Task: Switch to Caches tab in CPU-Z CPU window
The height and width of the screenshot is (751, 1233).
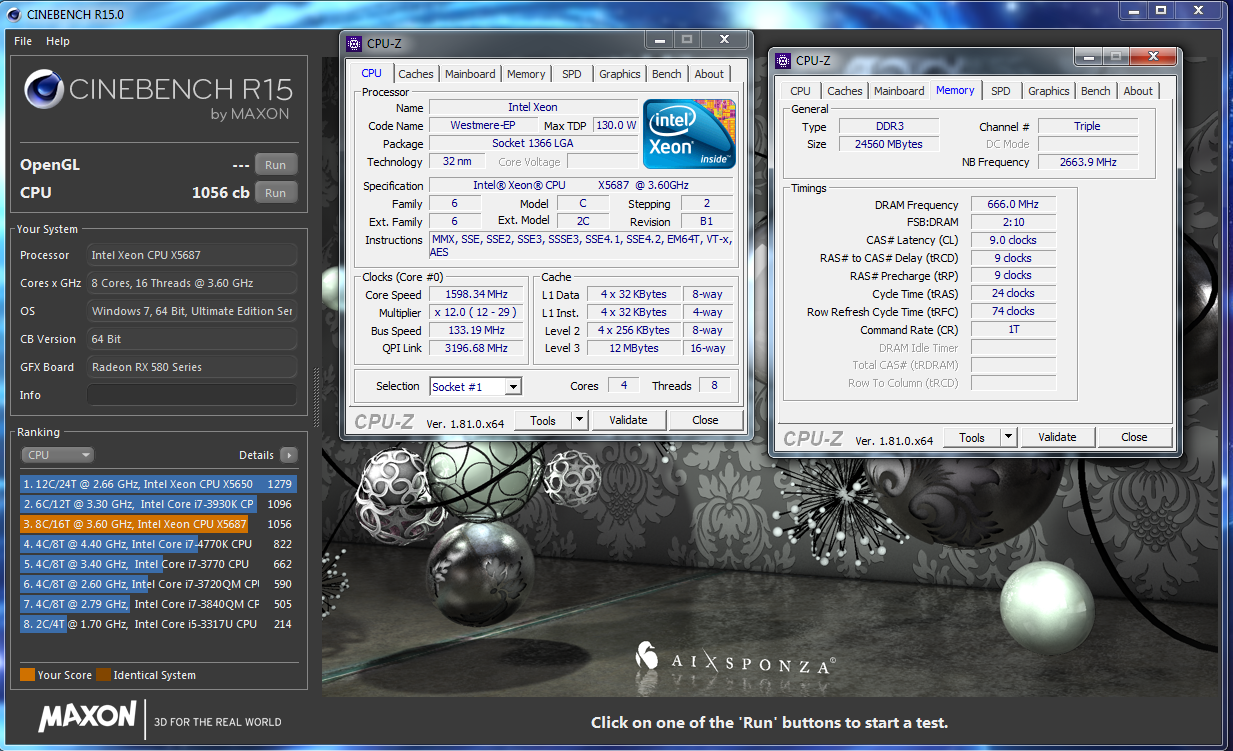Action: [416, 74]
